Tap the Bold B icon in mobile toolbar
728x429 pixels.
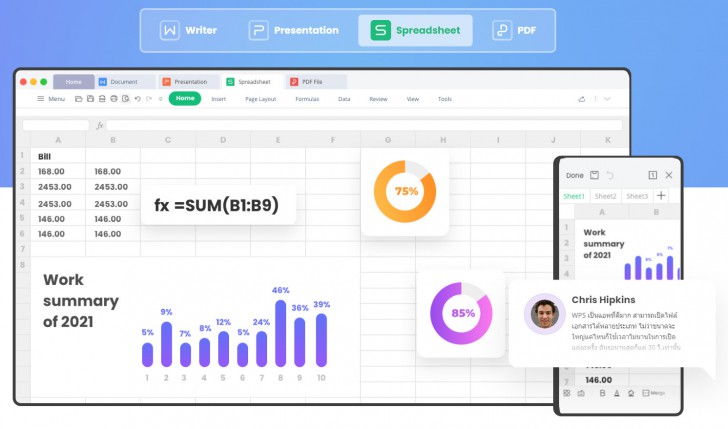click(602, 393)
